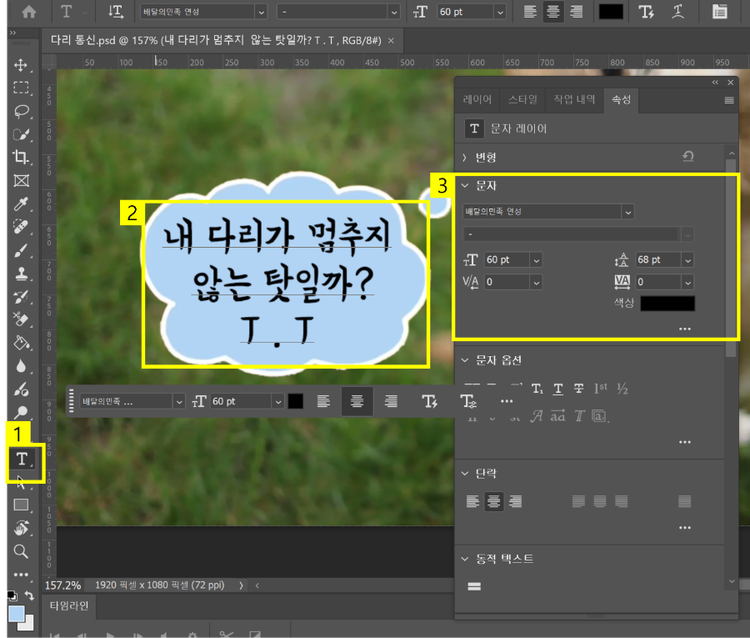Switch to the 스타일 tab

click(x=523, y=99)
